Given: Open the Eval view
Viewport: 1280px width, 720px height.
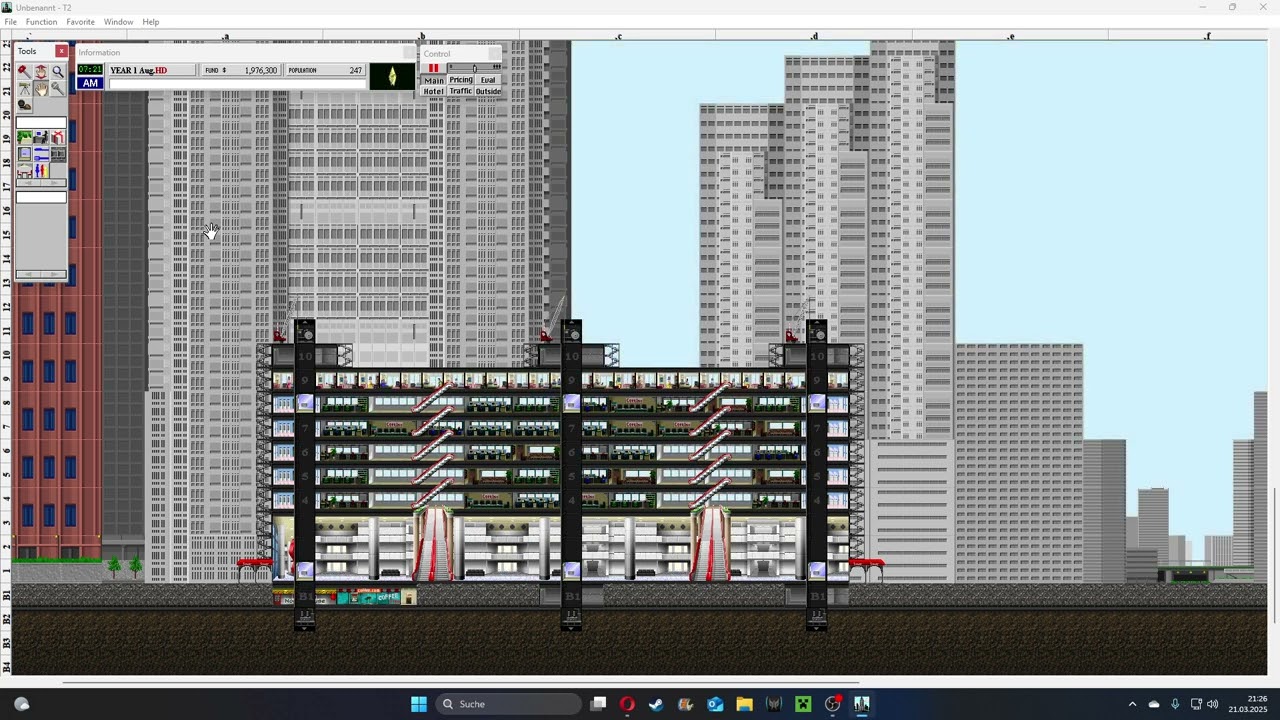Looking at the screenshot, I should tap(488, 80).
